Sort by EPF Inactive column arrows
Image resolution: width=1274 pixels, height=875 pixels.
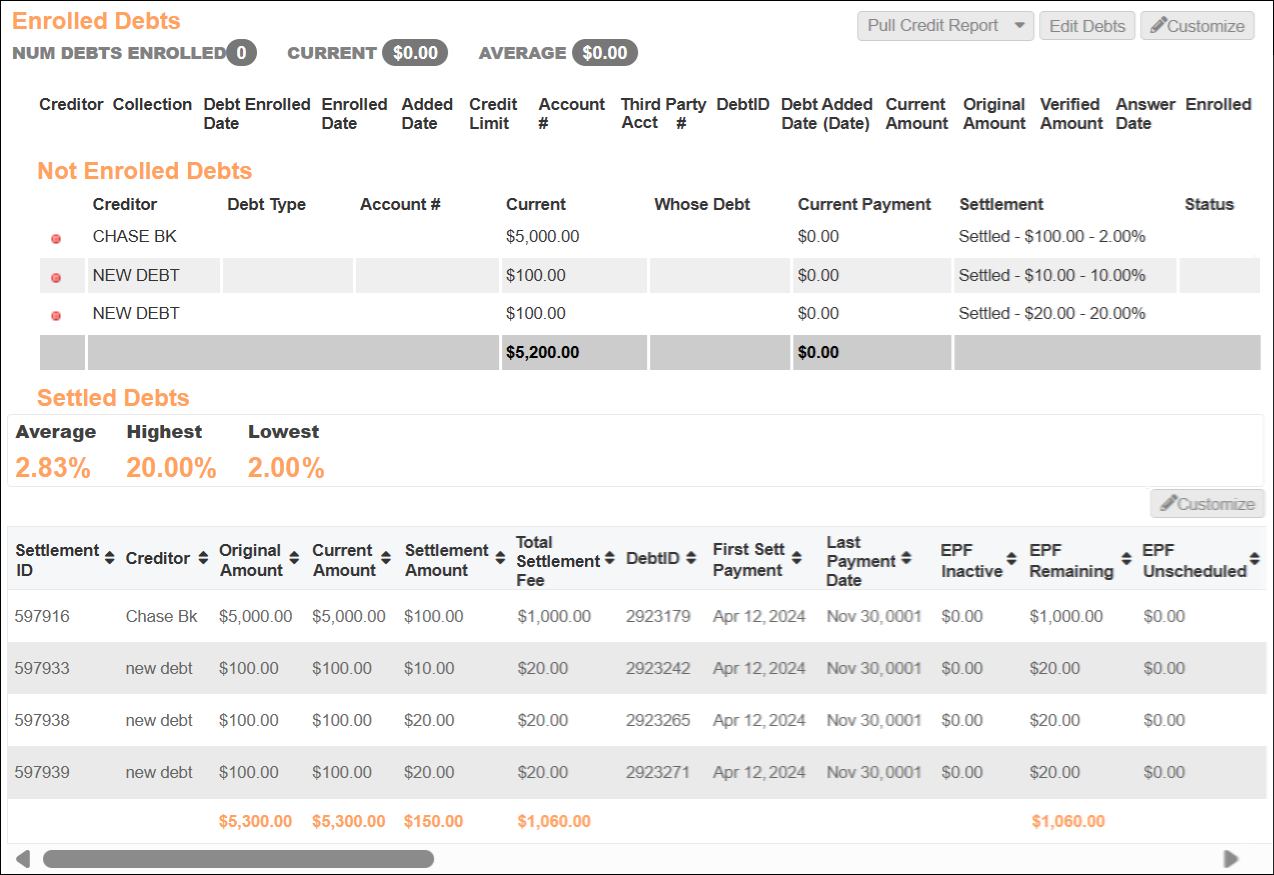pyautogui.click(x=1012, y=559)
